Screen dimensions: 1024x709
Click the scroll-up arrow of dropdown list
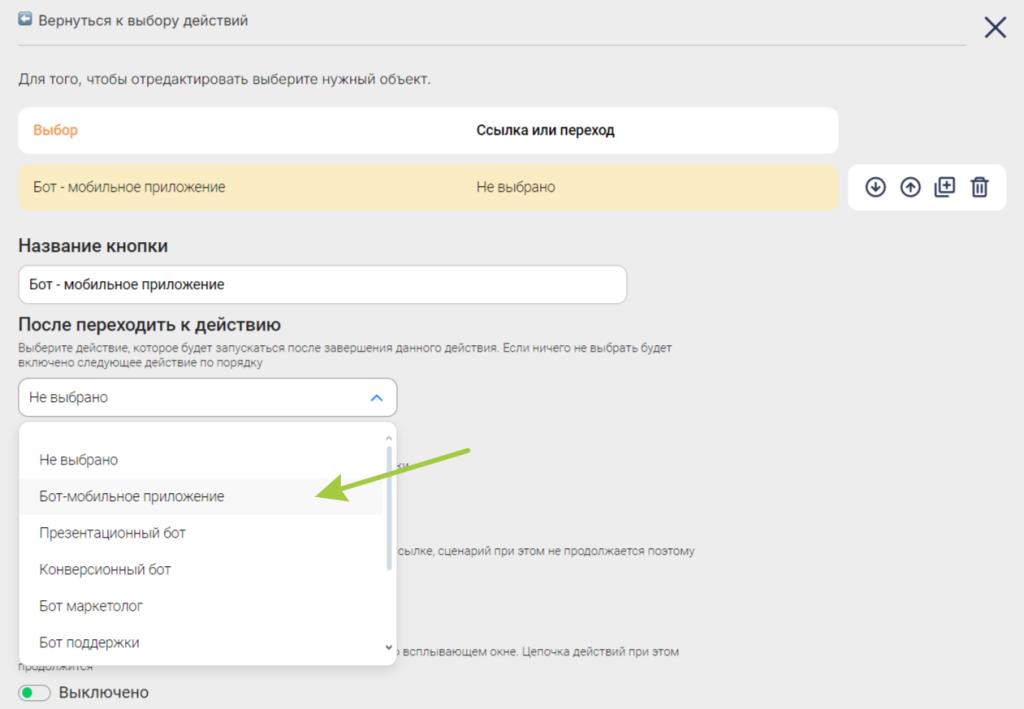pyautogui.click(x=389, y=437)
